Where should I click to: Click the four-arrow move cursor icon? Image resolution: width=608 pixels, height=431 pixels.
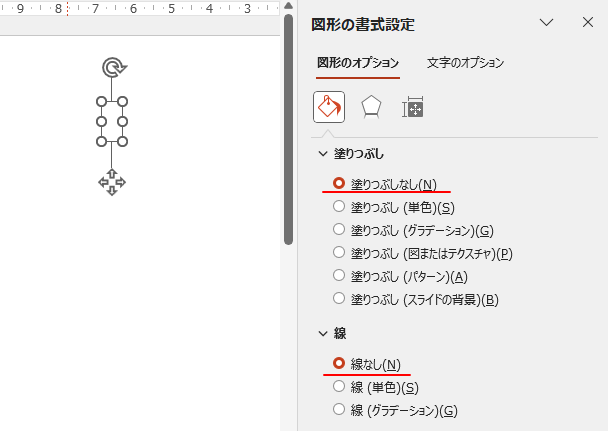tap(112, 182)
